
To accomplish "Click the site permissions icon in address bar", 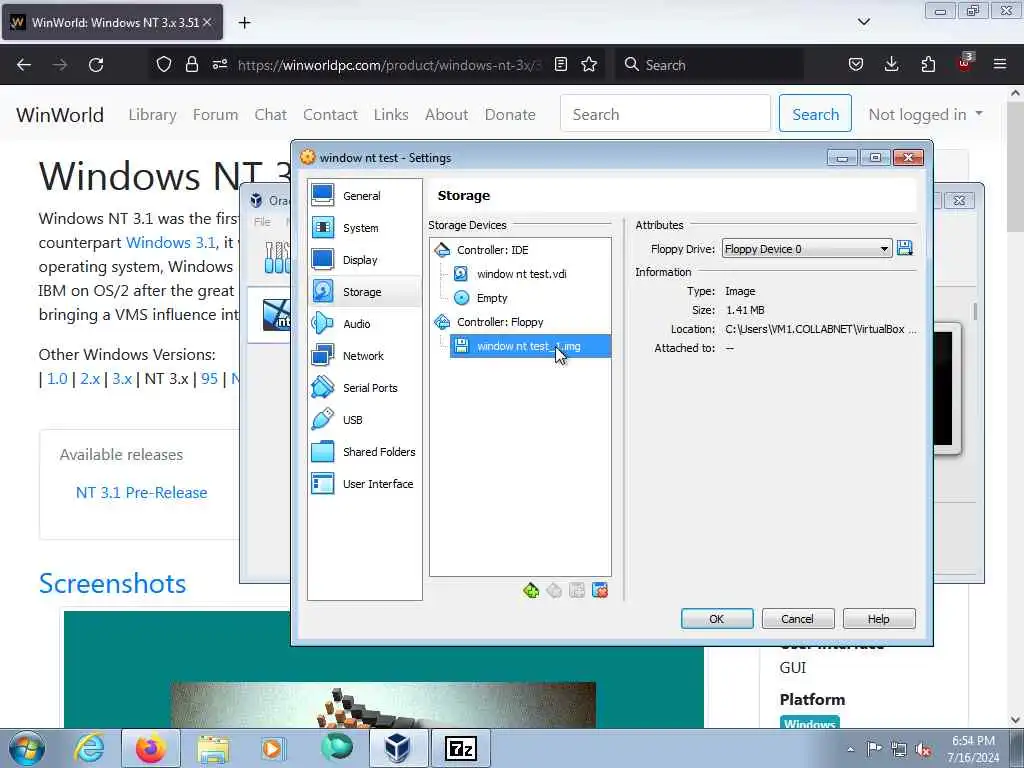I will [x=220, y=65].
